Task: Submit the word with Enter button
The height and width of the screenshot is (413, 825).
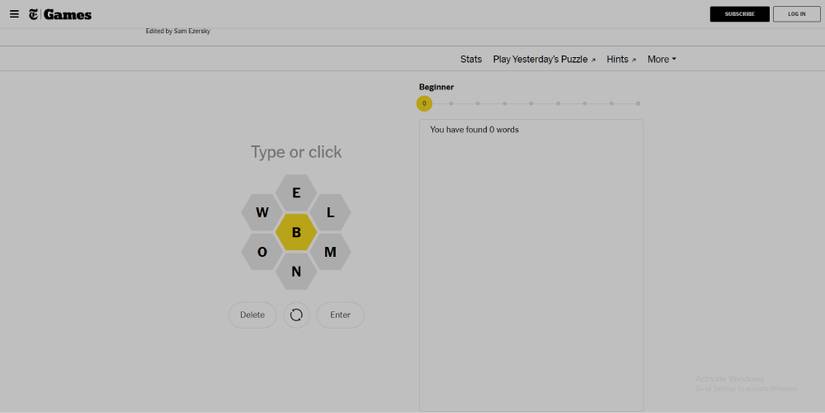Action: tap(340, 315)
